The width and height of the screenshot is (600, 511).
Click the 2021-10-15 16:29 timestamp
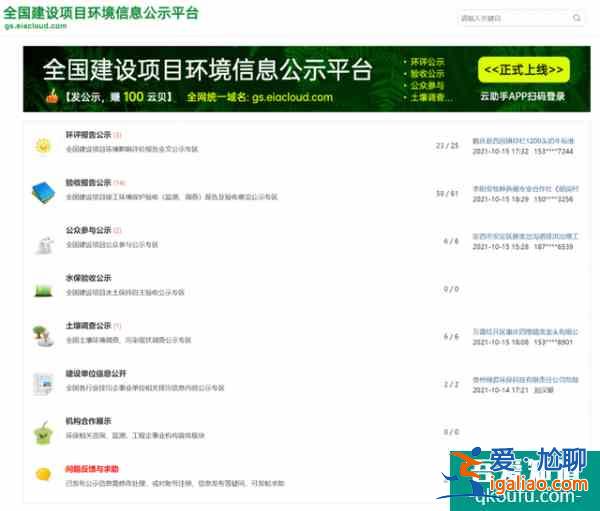click(x=500, y=199)
